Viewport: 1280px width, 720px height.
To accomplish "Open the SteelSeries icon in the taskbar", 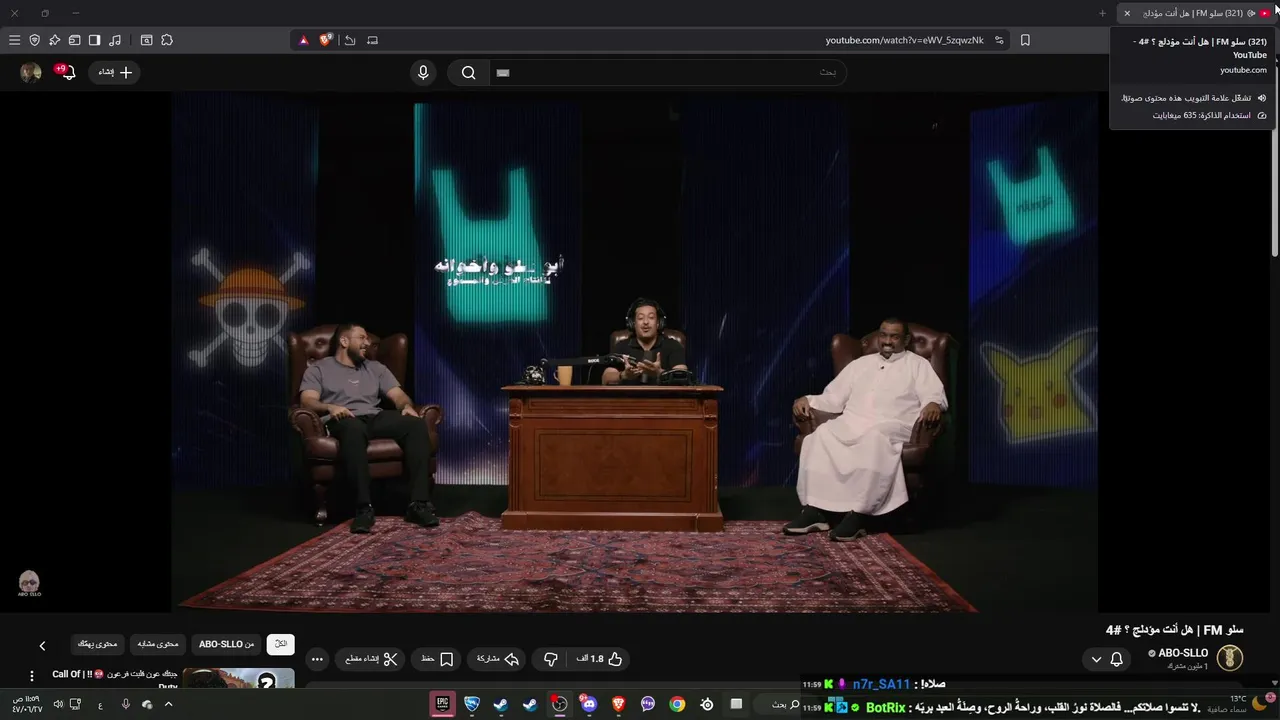I will (707, 704).
